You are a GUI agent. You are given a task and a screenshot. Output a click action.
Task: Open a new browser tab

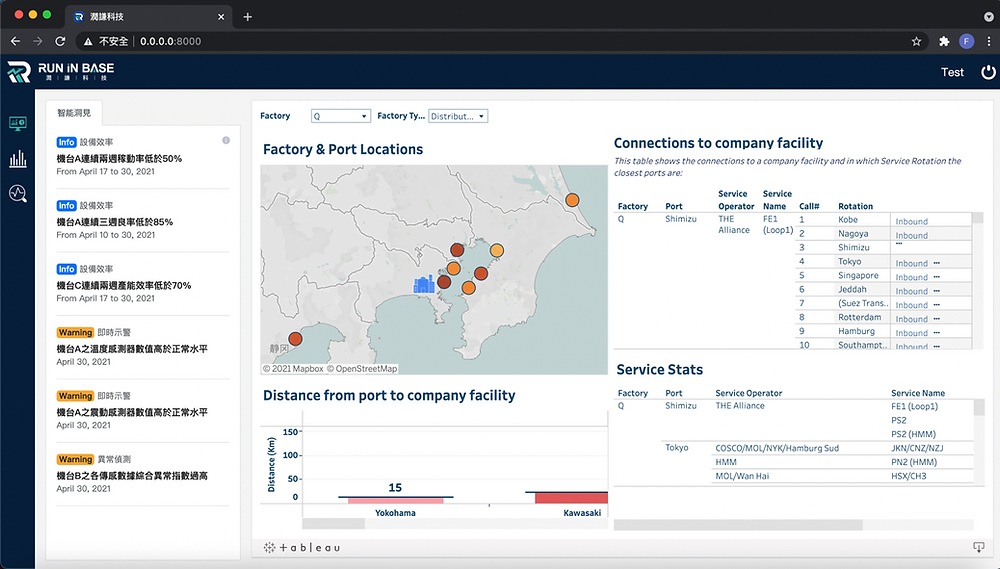(247, 17)
